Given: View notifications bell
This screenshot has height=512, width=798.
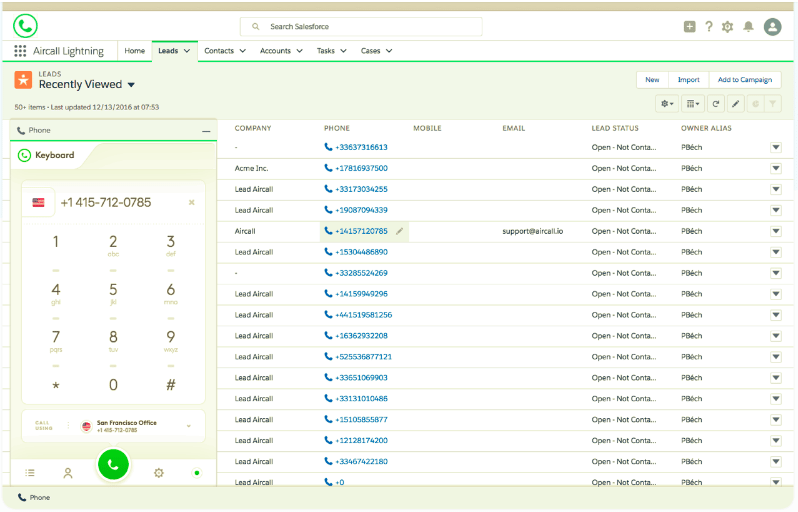Looking at the screenshot, I should 749,26.
